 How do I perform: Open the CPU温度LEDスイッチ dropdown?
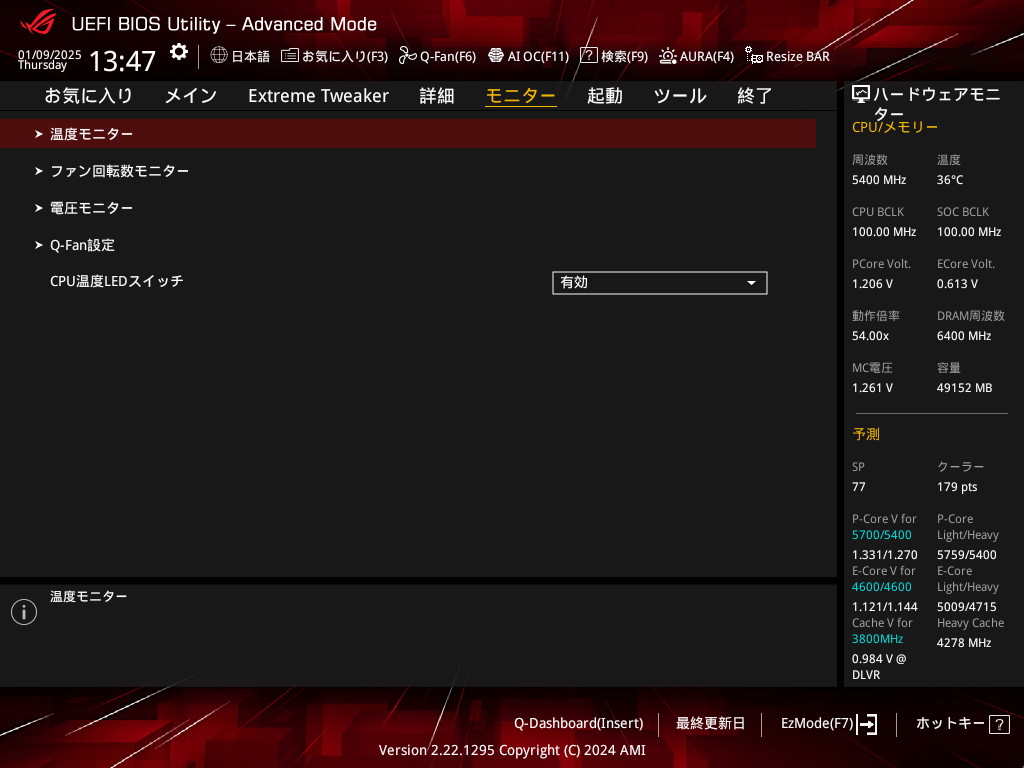[659, 283]
